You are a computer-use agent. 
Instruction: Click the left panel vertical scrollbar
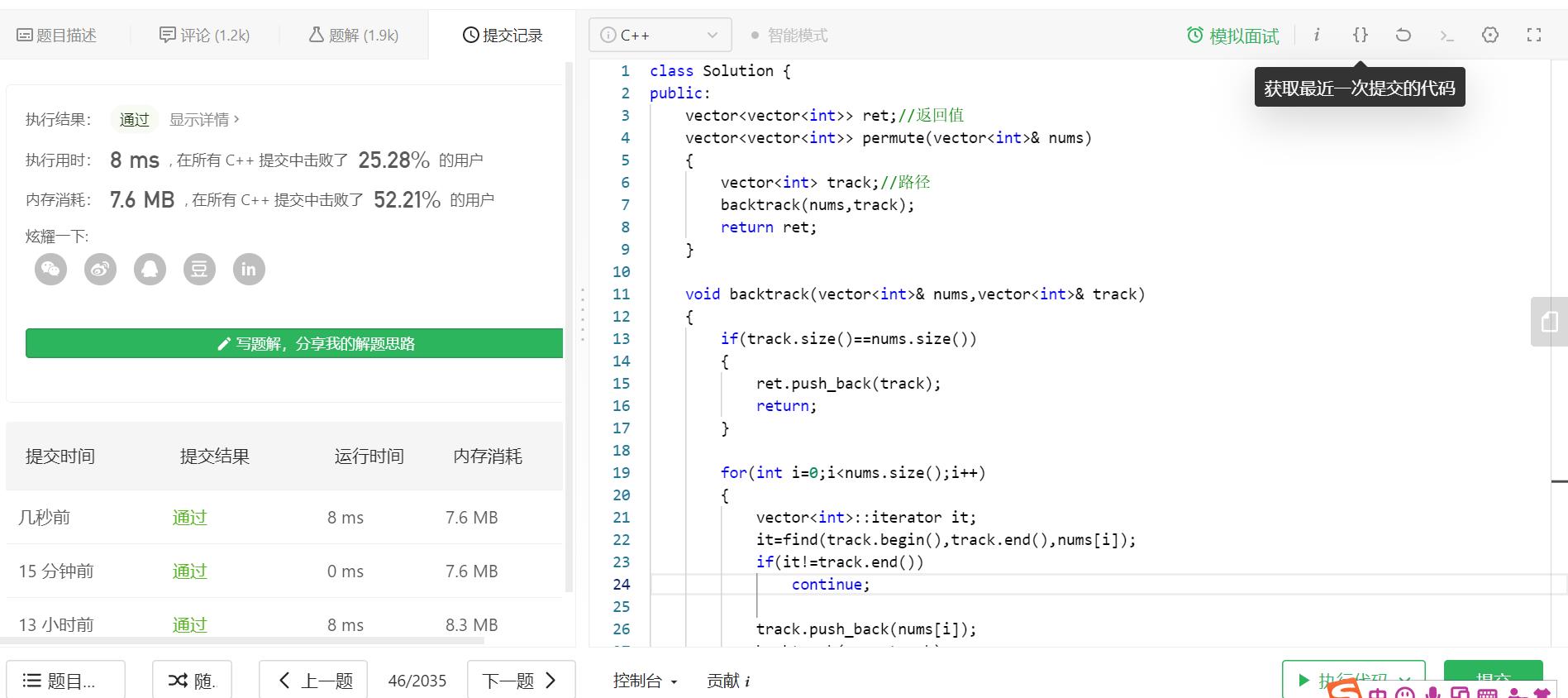coord(569,327)
